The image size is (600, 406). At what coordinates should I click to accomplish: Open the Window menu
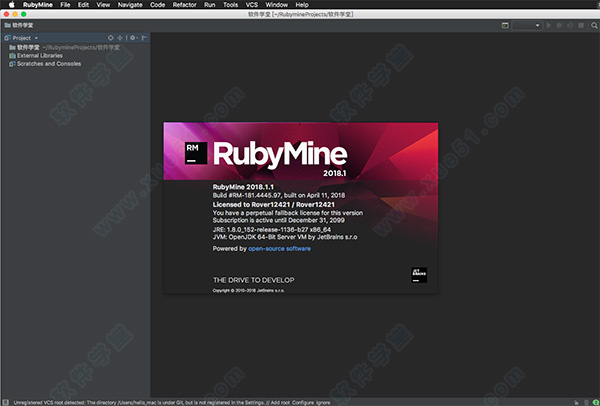click(276, 5)
